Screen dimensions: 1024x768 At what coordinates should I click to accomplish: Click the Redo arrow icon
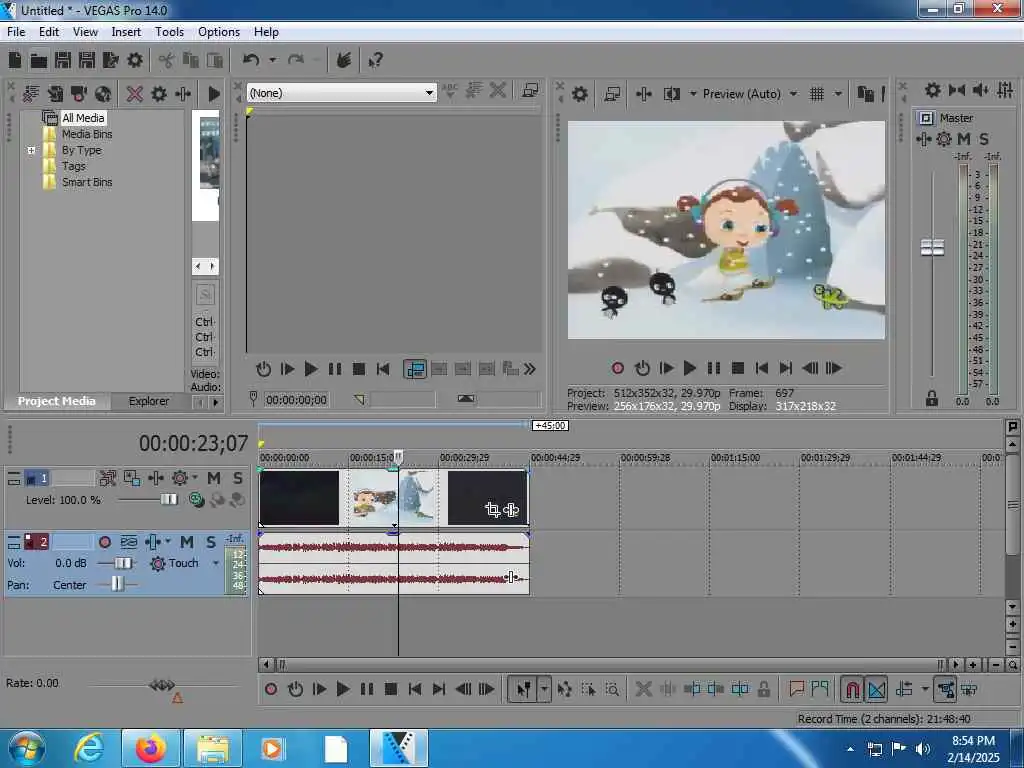(x=296, y=60)
